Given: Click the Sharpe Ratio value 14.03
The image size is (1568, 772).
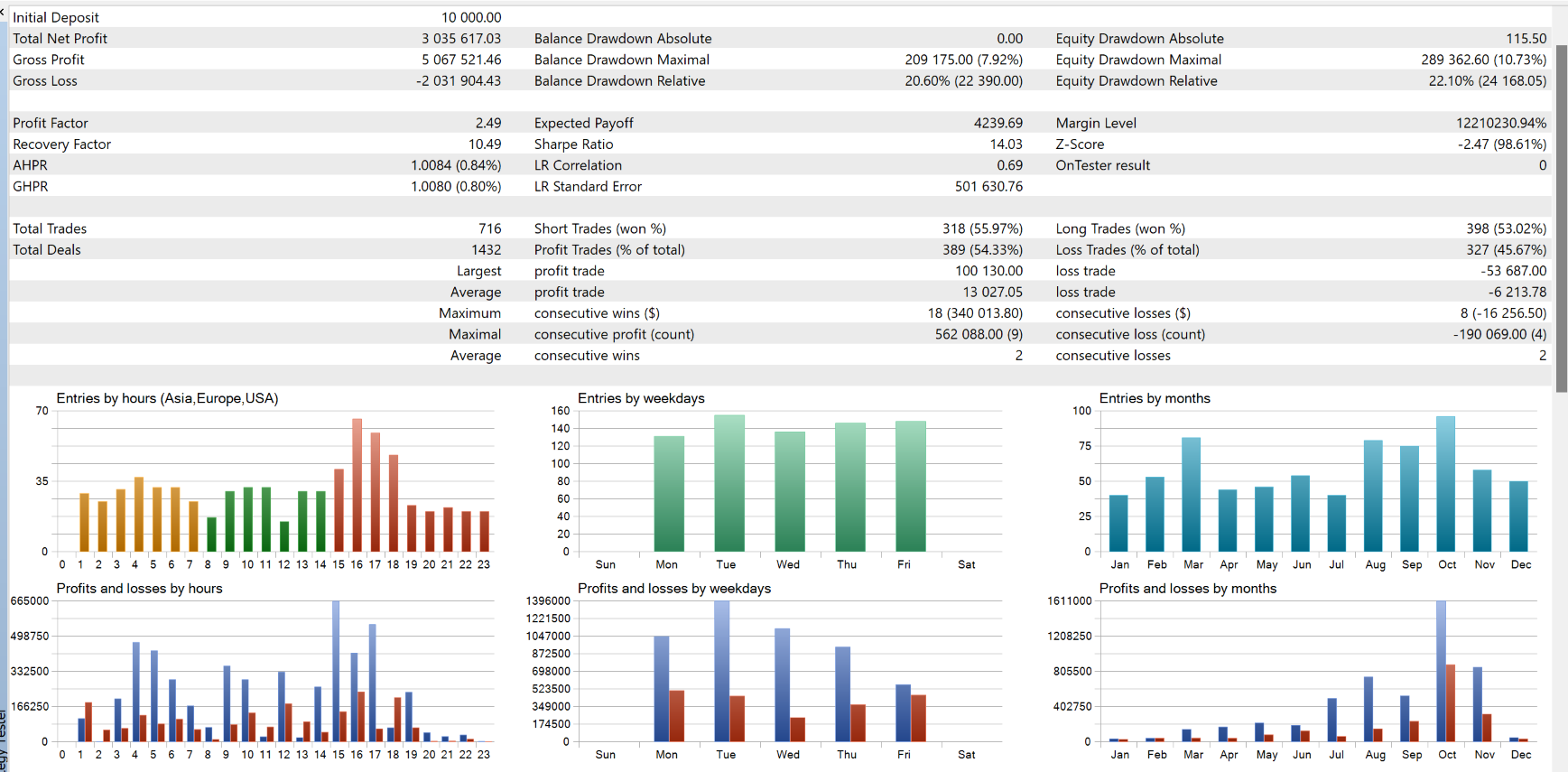Looking at the screenshot, I should click(x=1006, y=144).
